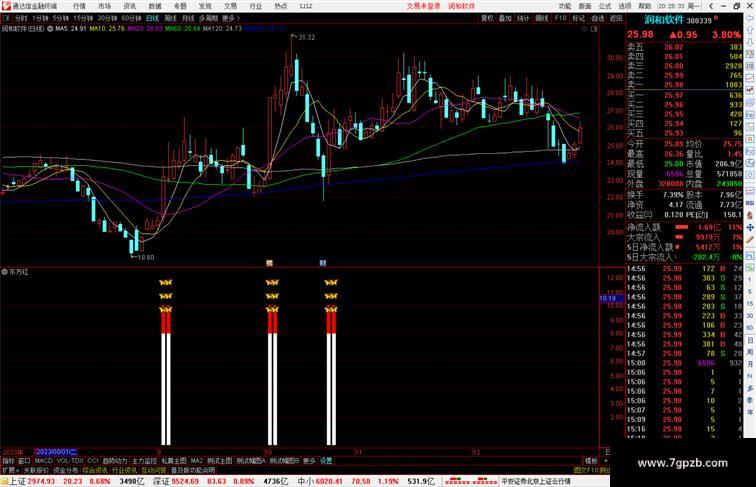Expand the 更多 > period list

(231, 18)
